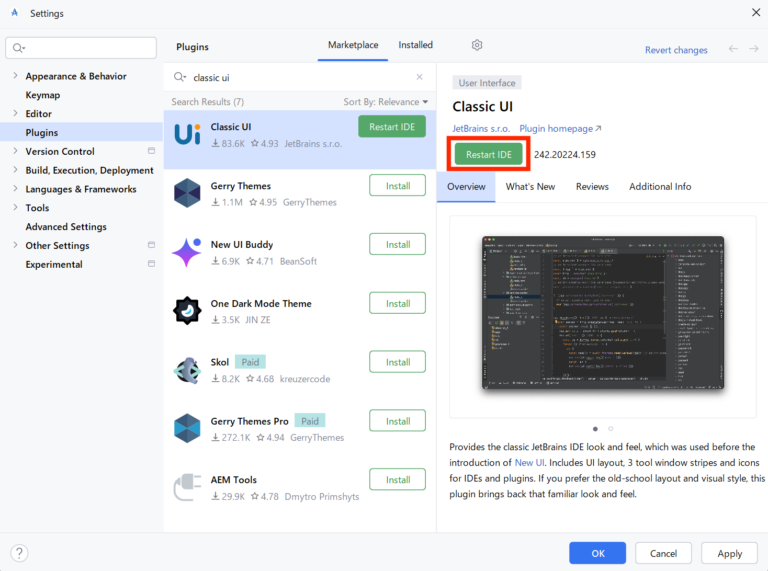This screenshot has width=768, height=571.
Task: Expand Appearance & Behavior settings
Action: tap(15, 75)
